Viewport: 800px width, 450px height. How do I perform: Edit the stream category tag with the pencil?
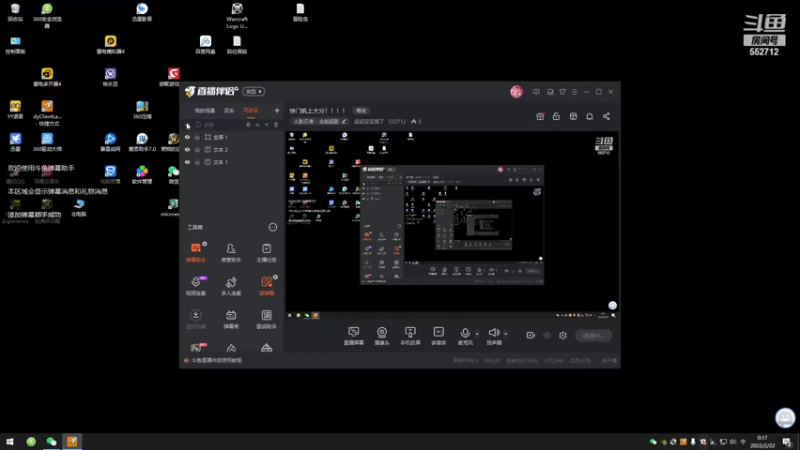tap(344, 121)
